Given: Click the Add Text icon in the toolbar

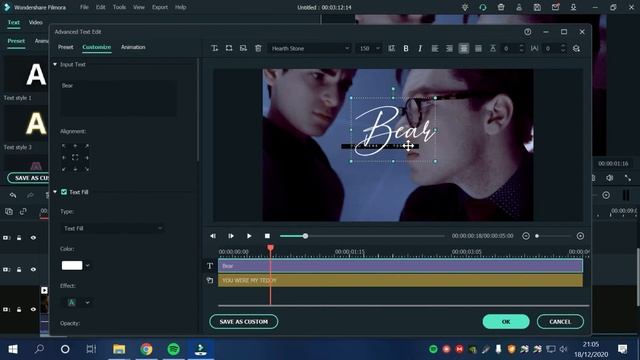Looking at the screenshot, I should click(215, 48).
